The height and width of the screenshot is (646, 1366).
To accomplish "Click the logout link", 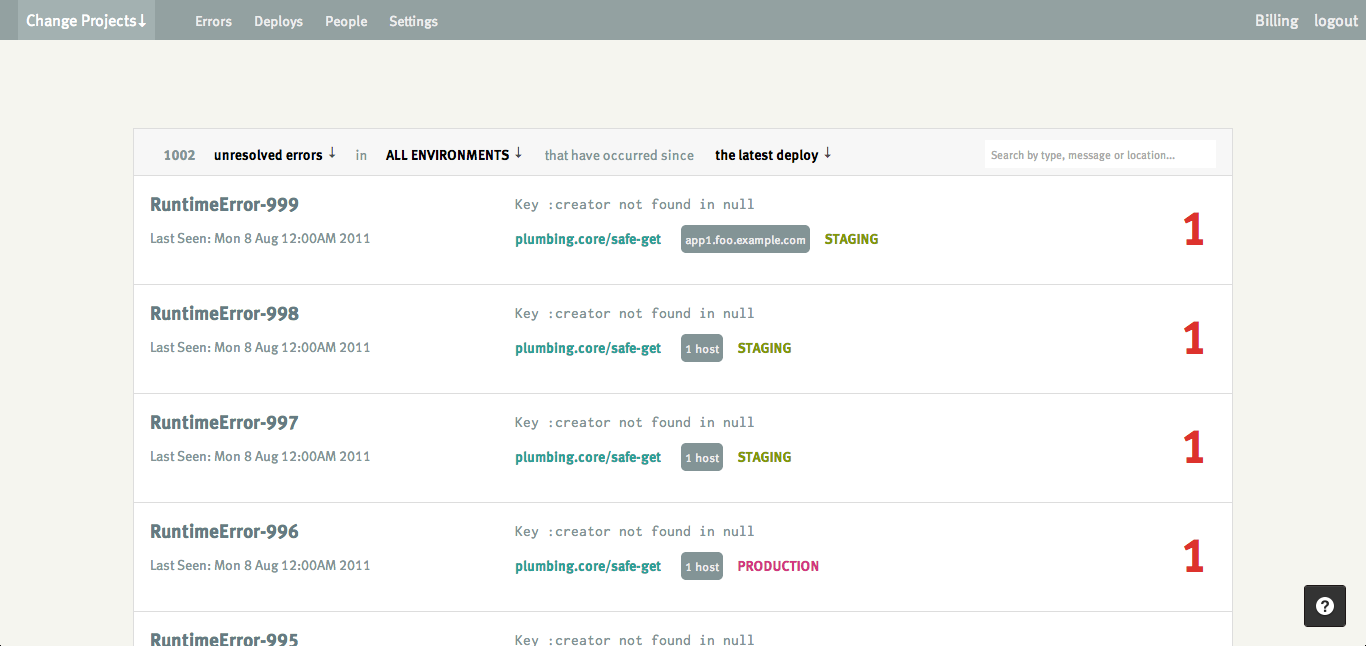I will pyautogui.click(x=1335, y=21).
